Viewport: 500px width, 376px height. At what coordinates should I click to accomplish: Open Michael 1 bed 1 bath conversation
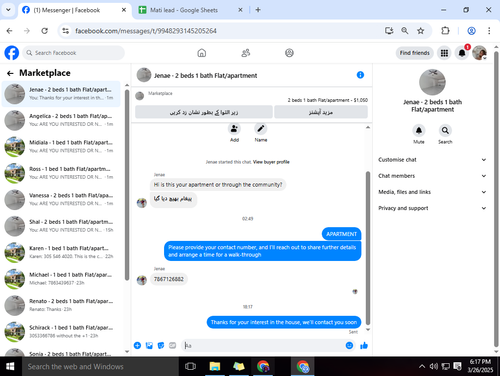tap(61, 279)
